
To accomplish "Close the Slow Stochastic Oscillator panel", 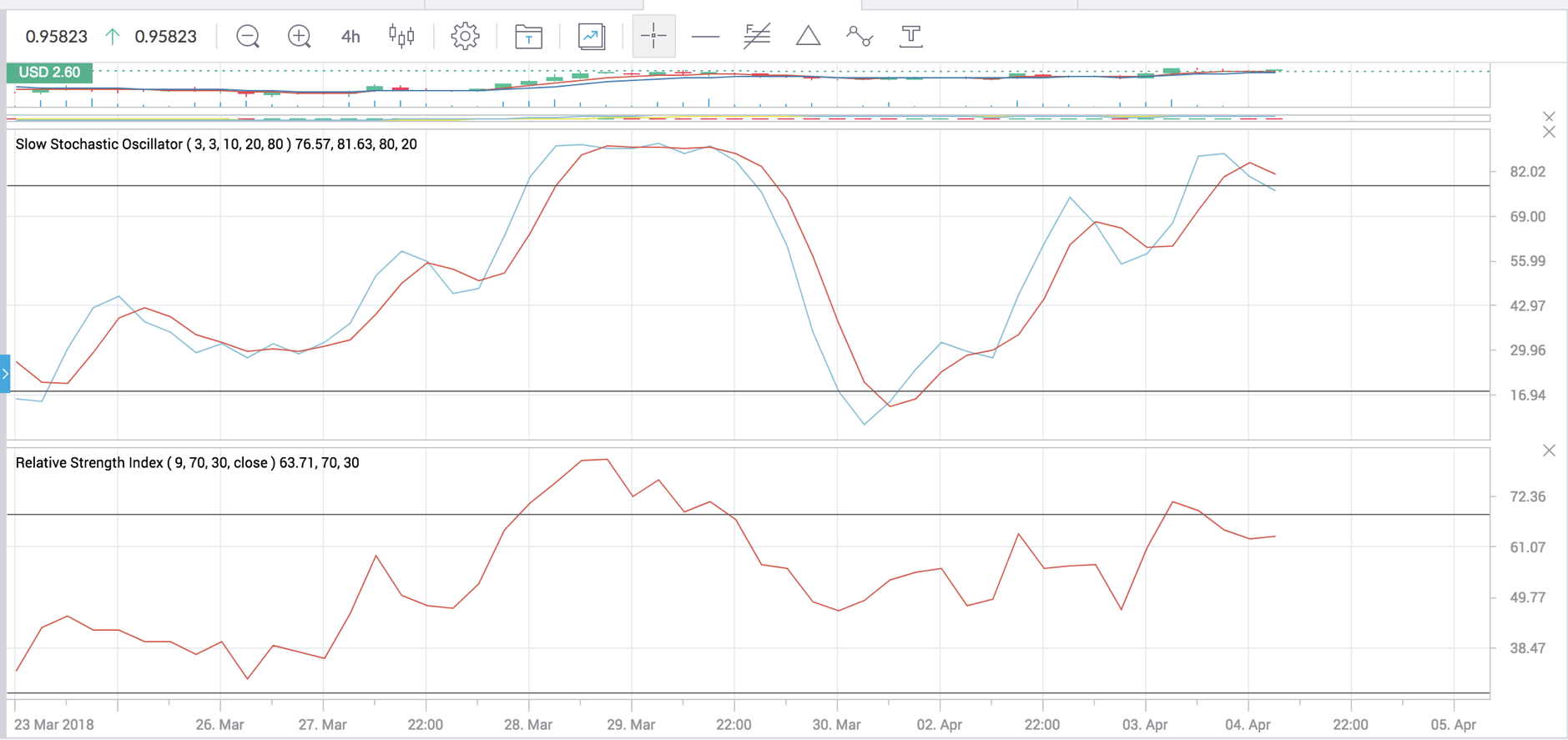I will pyautogui.click(x=1549, y=132).
